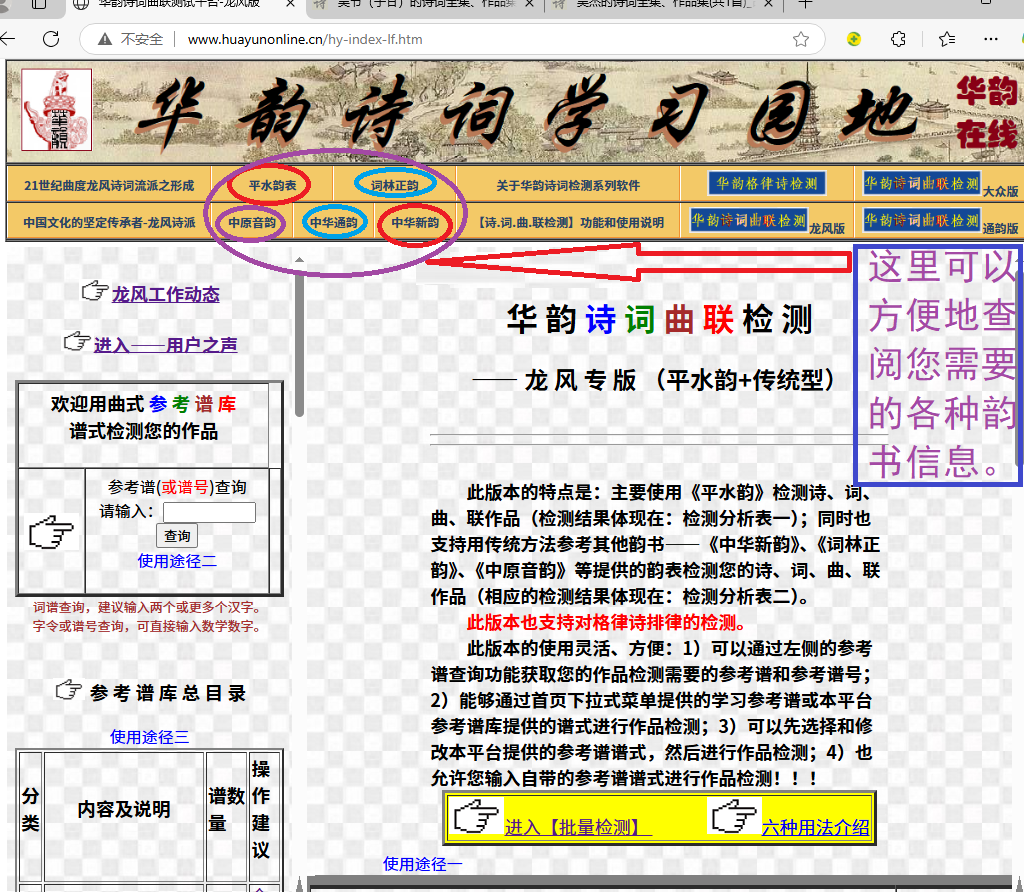Viewport: 1024px width, 892px height.
Task: Click the browser refresh icon
Action: (51, 39)
